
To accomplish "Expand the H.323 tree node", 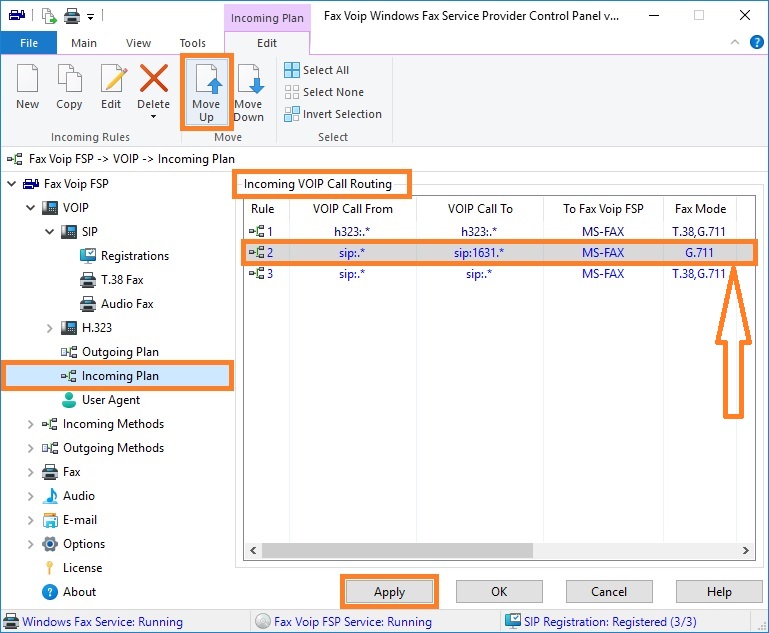I will 50,328.
